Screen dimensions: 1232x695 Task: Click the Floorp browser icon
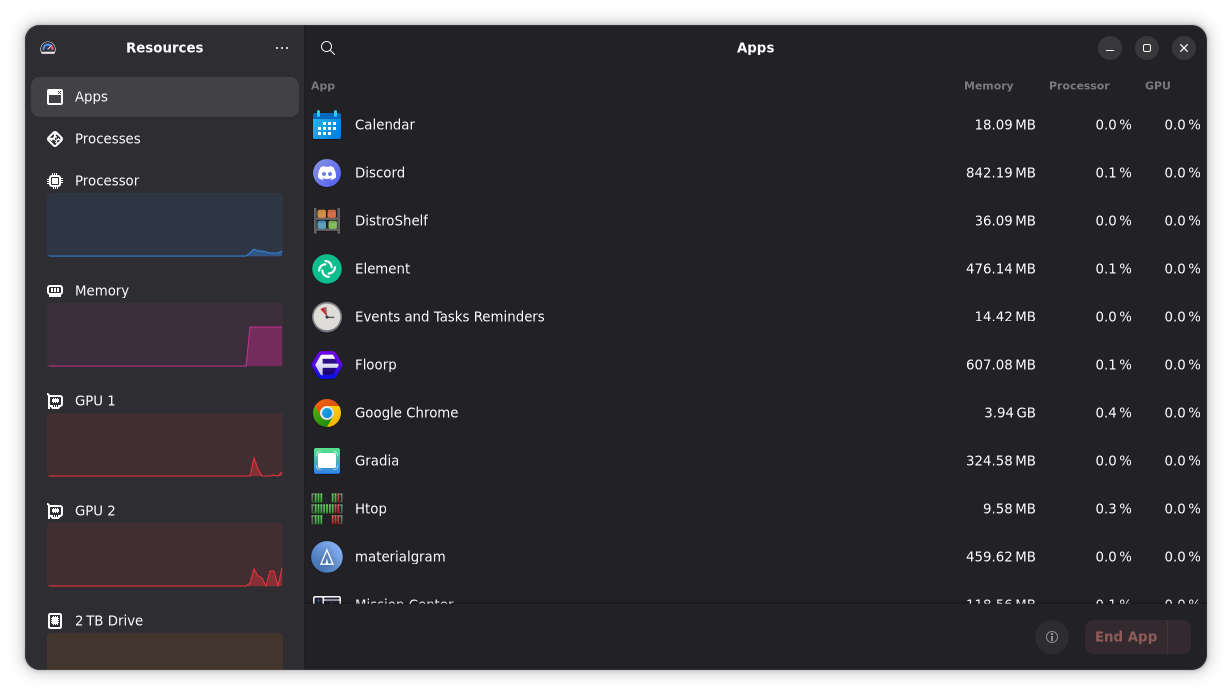pos(327,365)
